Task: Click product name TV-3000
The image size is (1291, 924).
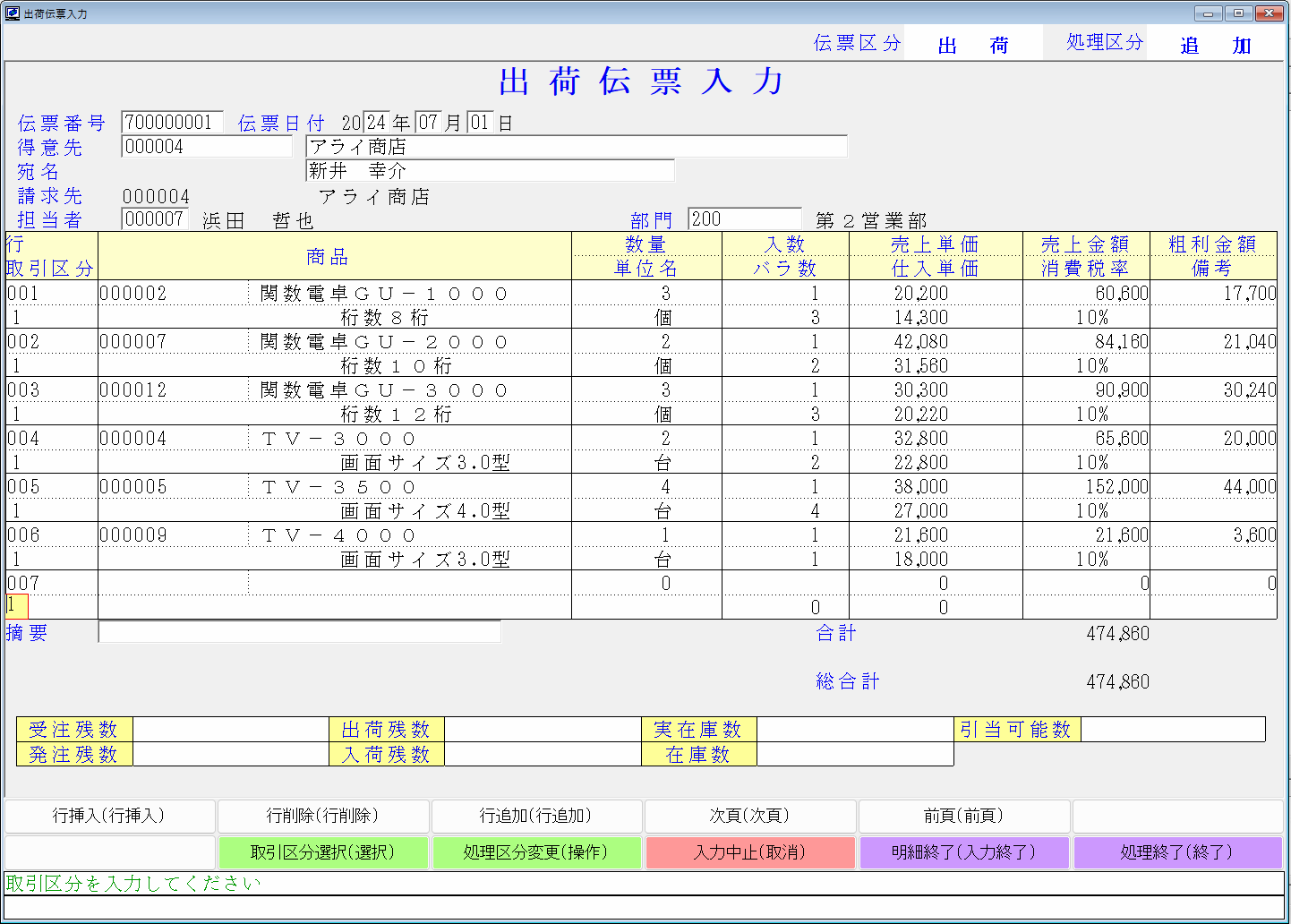Action: (338, 439)
